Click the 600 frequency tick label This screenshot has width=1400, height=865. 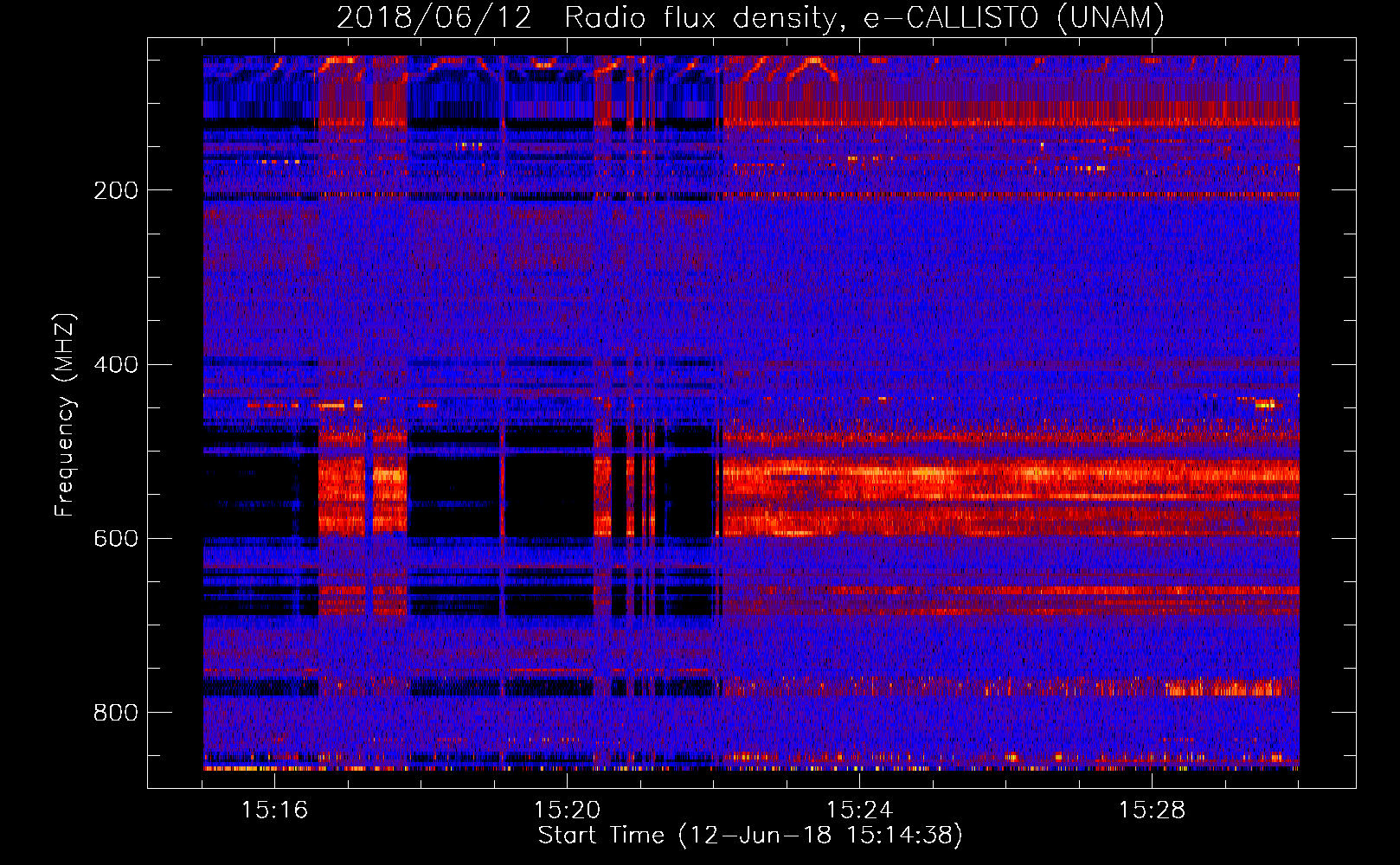116,538
